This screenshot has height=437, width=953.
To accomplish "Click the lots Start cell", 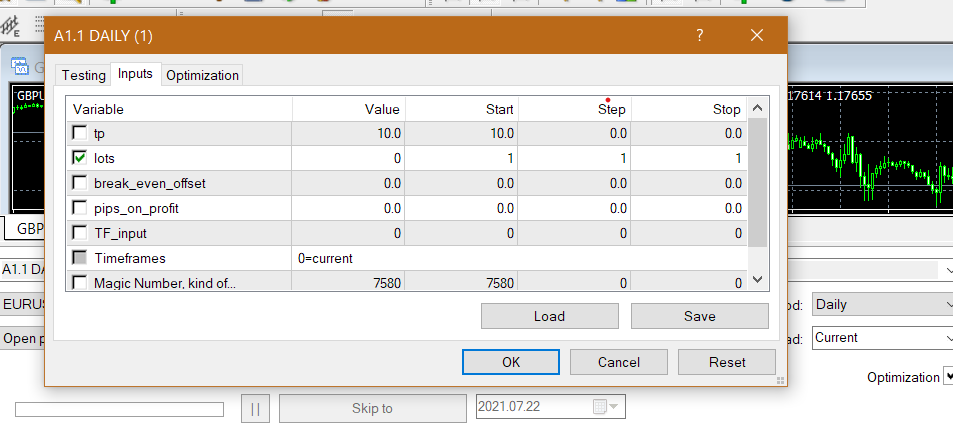I will 462,158.
